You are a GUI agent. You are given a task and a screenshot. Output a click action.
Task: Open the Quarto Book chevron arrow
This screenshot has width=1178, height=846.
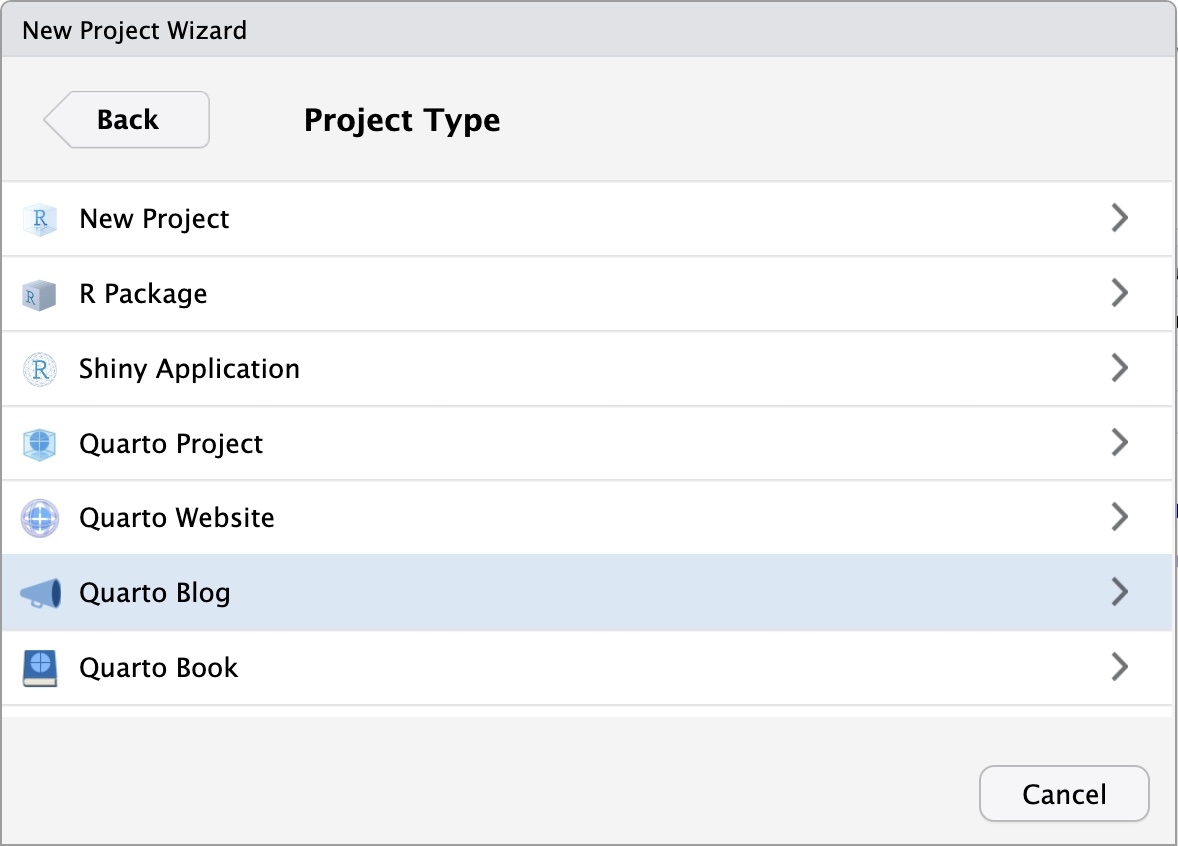(x=1120, y=667)
